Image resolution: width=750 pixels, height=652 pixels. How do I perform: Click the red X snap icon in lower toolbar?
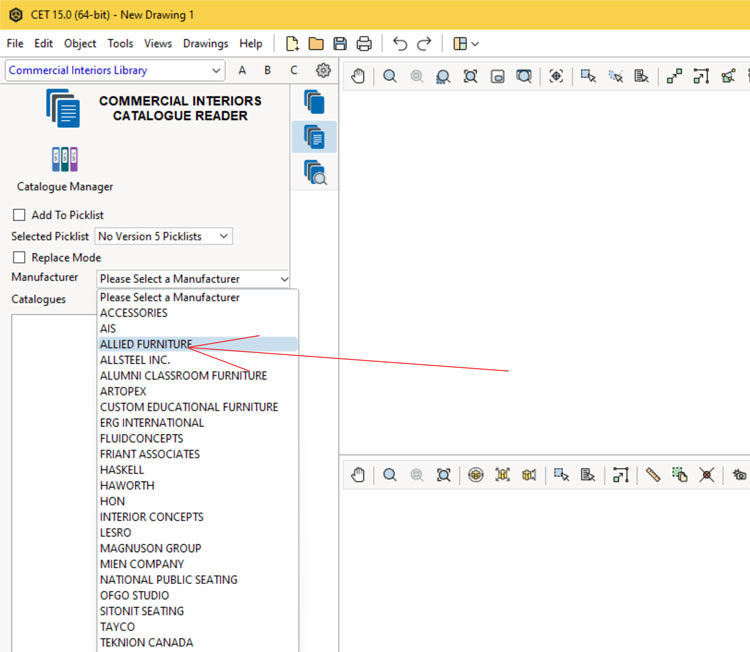tap(706, 475)
